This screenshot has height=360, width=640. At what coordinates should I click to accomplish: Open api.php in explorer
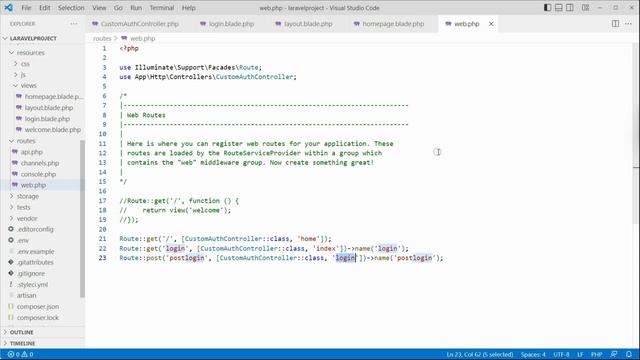click(x=31, y=152)
